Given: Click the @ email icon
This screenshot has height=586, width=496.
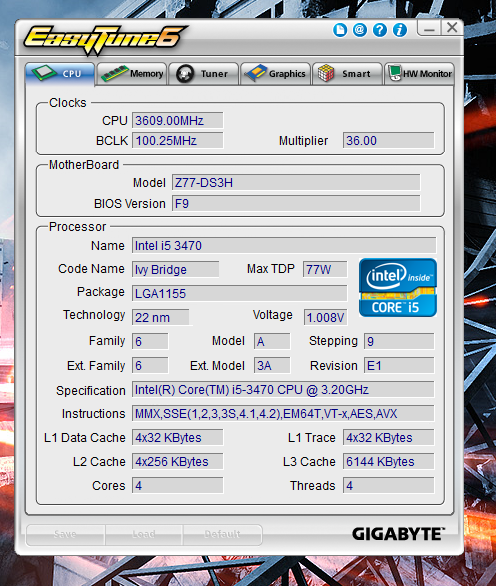Looking at the screenshot, I should click(x=360, y=30).
